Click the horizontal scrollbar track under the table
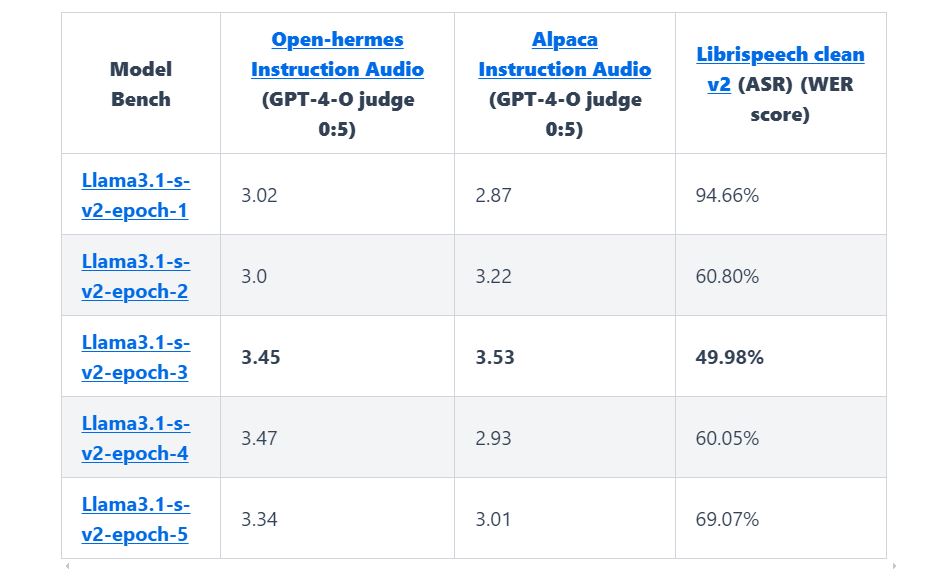 tap(480, 567)
